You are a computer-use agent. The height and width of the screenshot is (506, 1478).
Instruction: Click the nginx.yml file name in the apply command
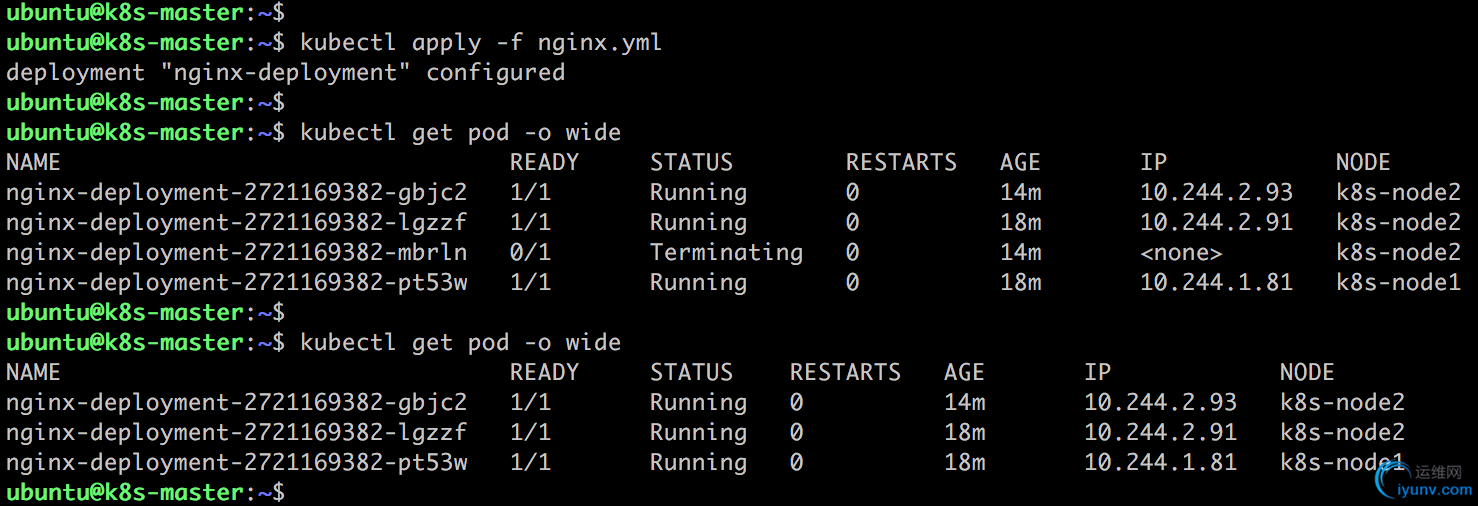(x=600, y=43)
